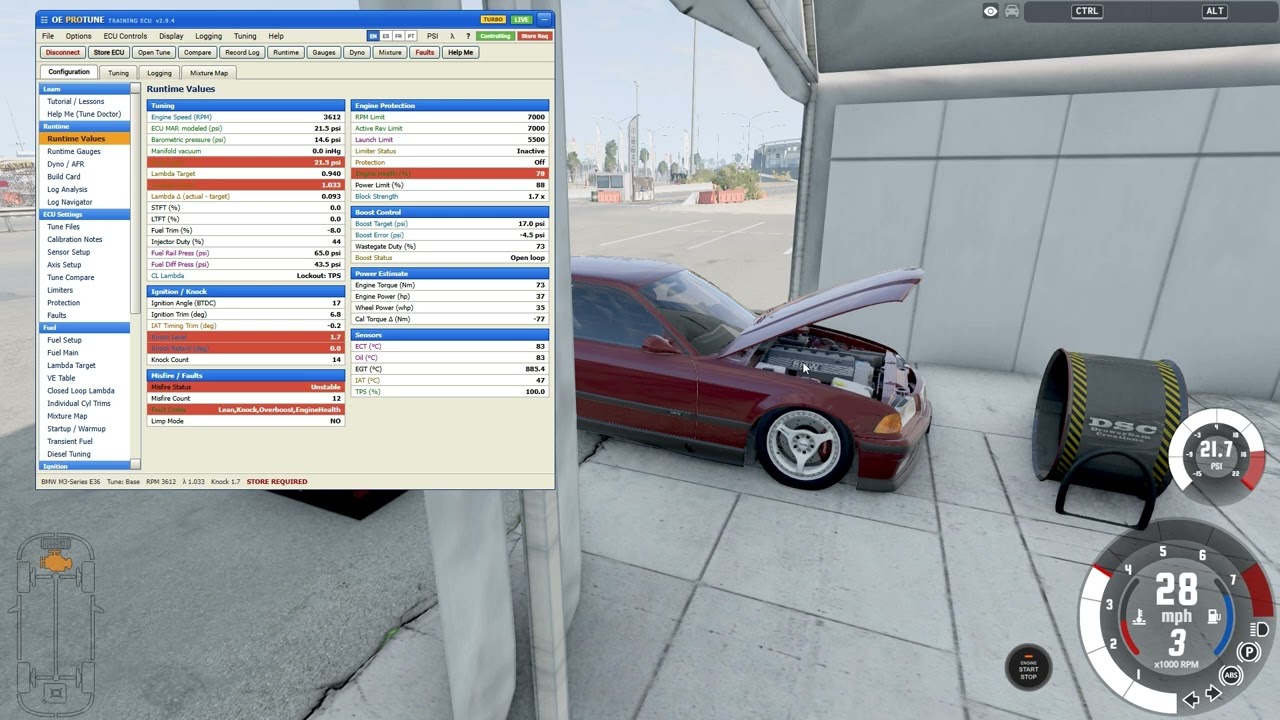Open Closed Loop Lambda in sidebar

tap(81, 391)
